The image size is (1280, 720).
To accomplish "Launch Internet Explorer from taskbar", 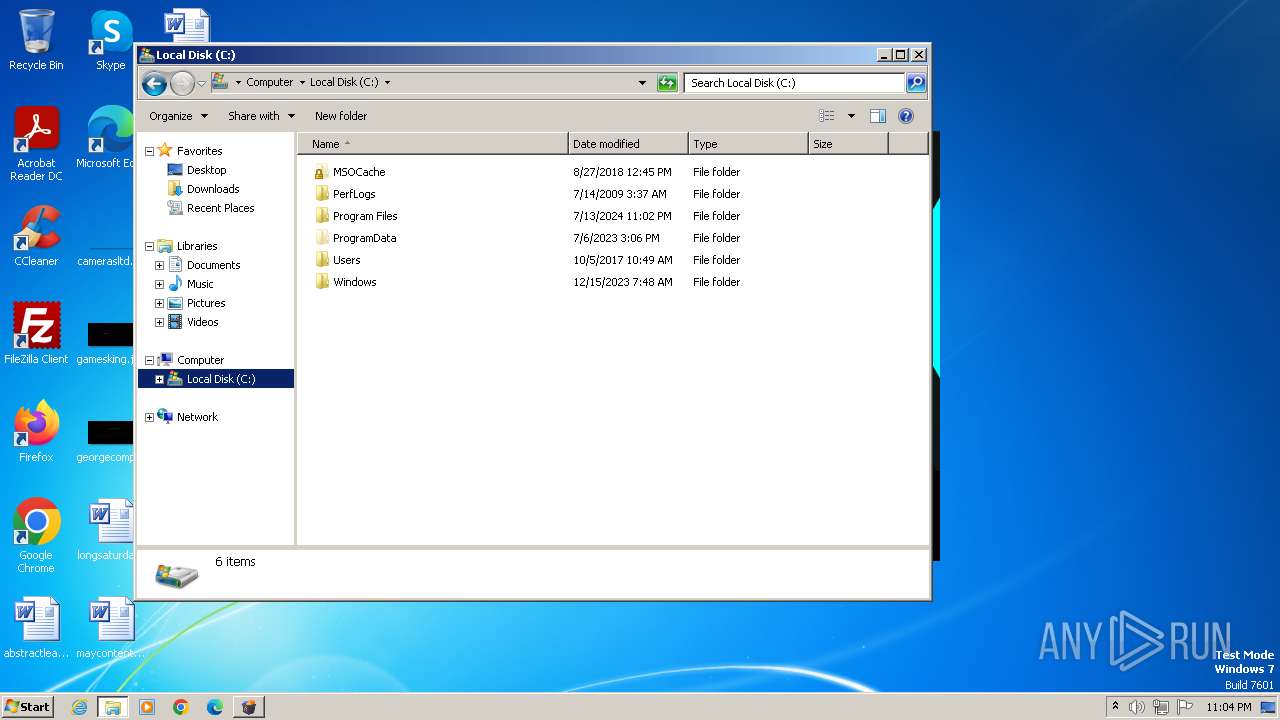I will coord(80,707).
